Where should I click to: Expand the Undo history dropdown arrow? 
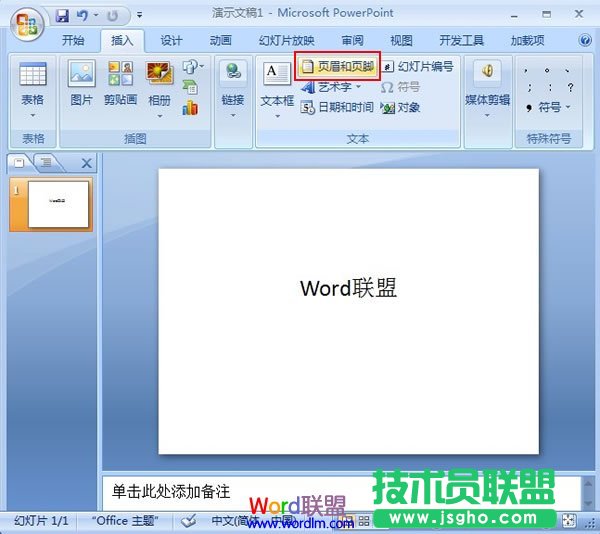(96, 16)
